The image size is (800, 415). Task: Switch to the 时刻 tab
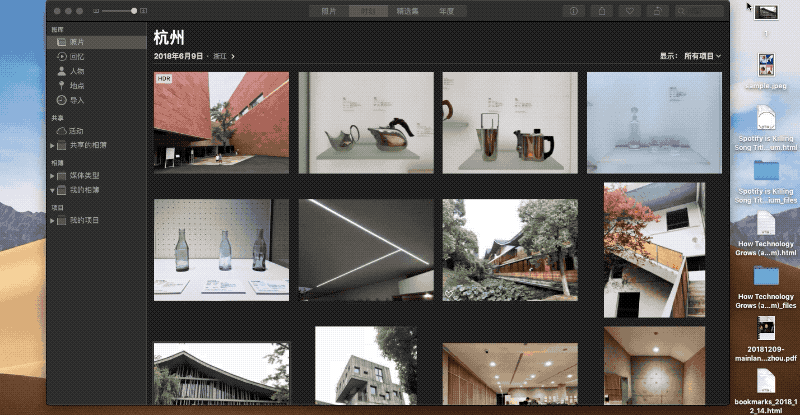pos(368,11)
